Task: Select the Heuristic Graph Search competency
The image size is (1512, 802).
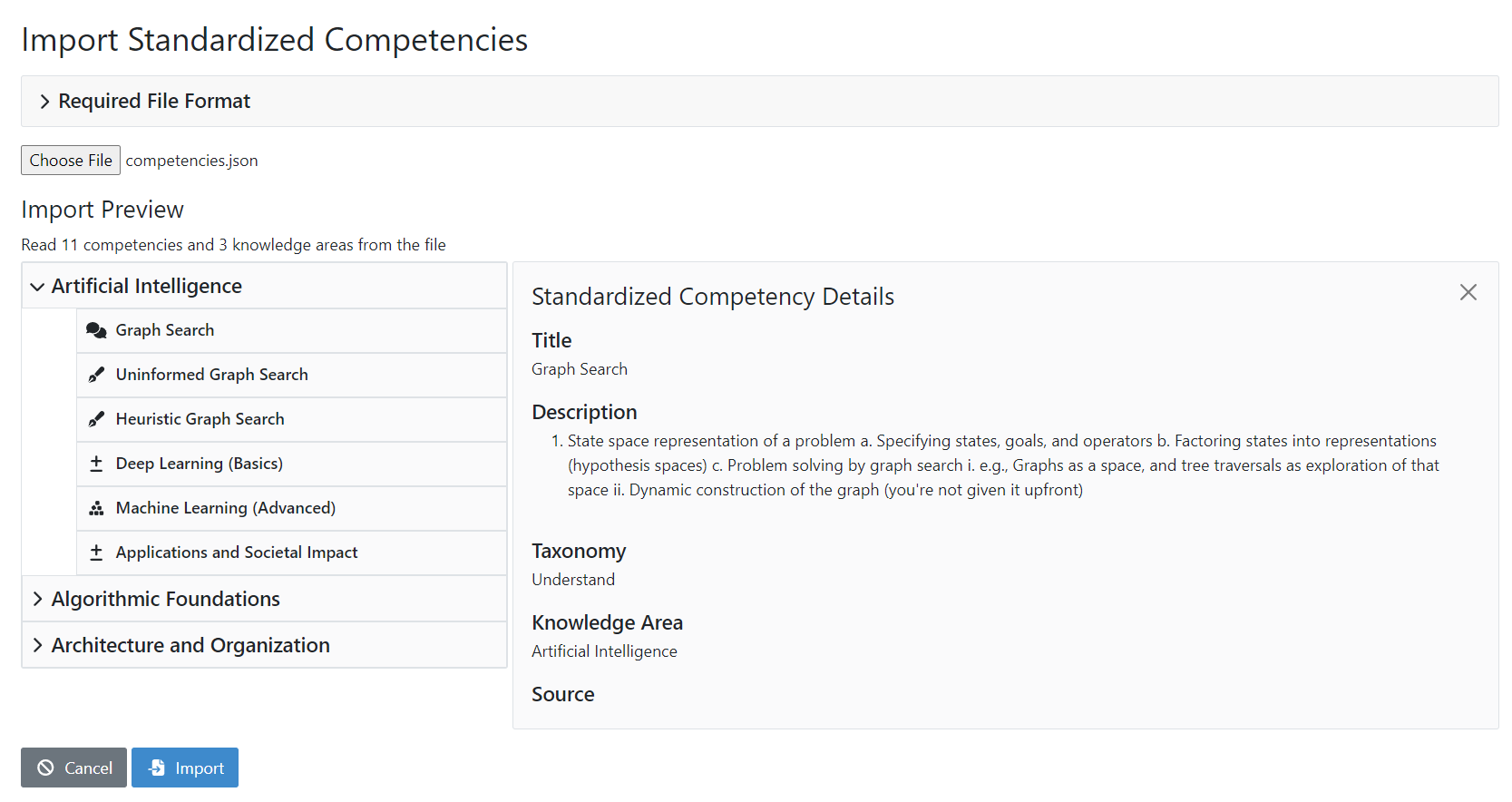Action: [200, 419]
